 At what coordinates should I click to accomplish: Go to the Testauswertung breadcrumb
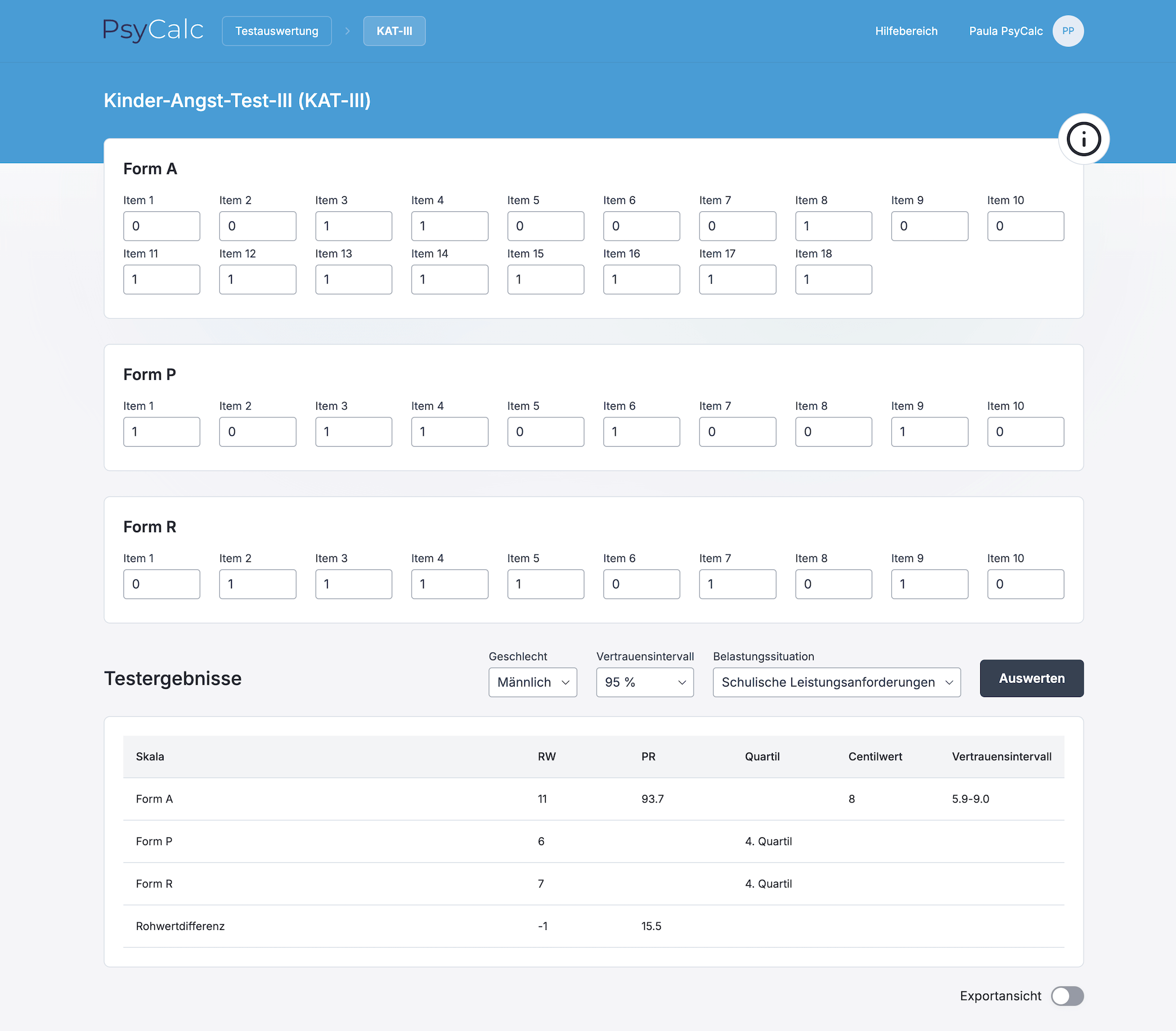(276, 31)
